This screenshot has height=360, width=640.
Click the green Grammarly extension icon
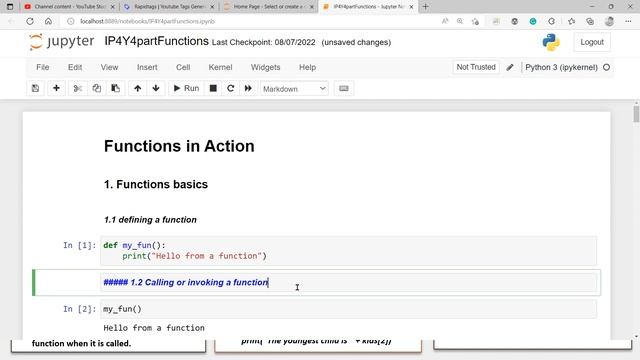coord(533,21)
